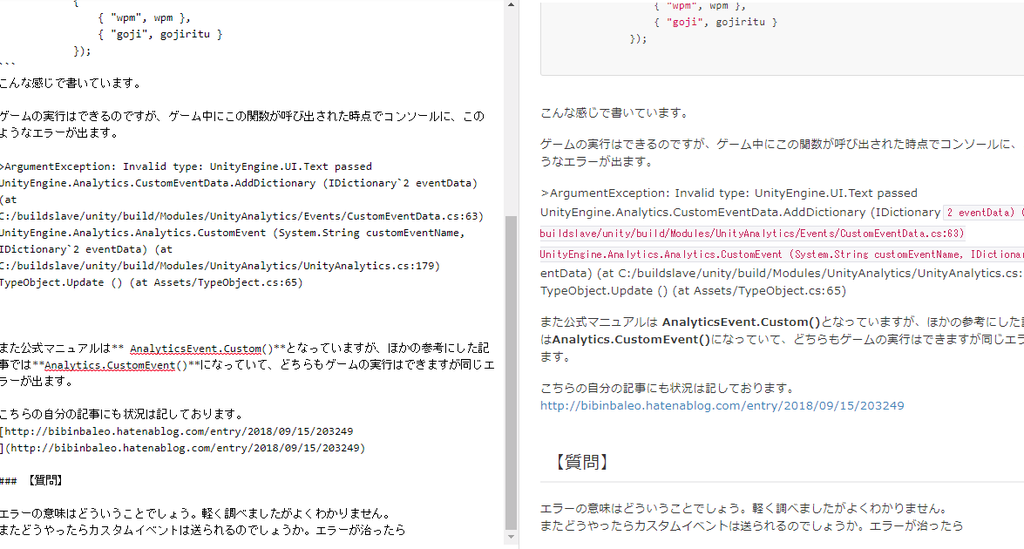The width and height of the screenshot is (1024, 549).
Task: Click 'こちらの自分の記事にも' line in editor
Action: [x=122, y=414]
